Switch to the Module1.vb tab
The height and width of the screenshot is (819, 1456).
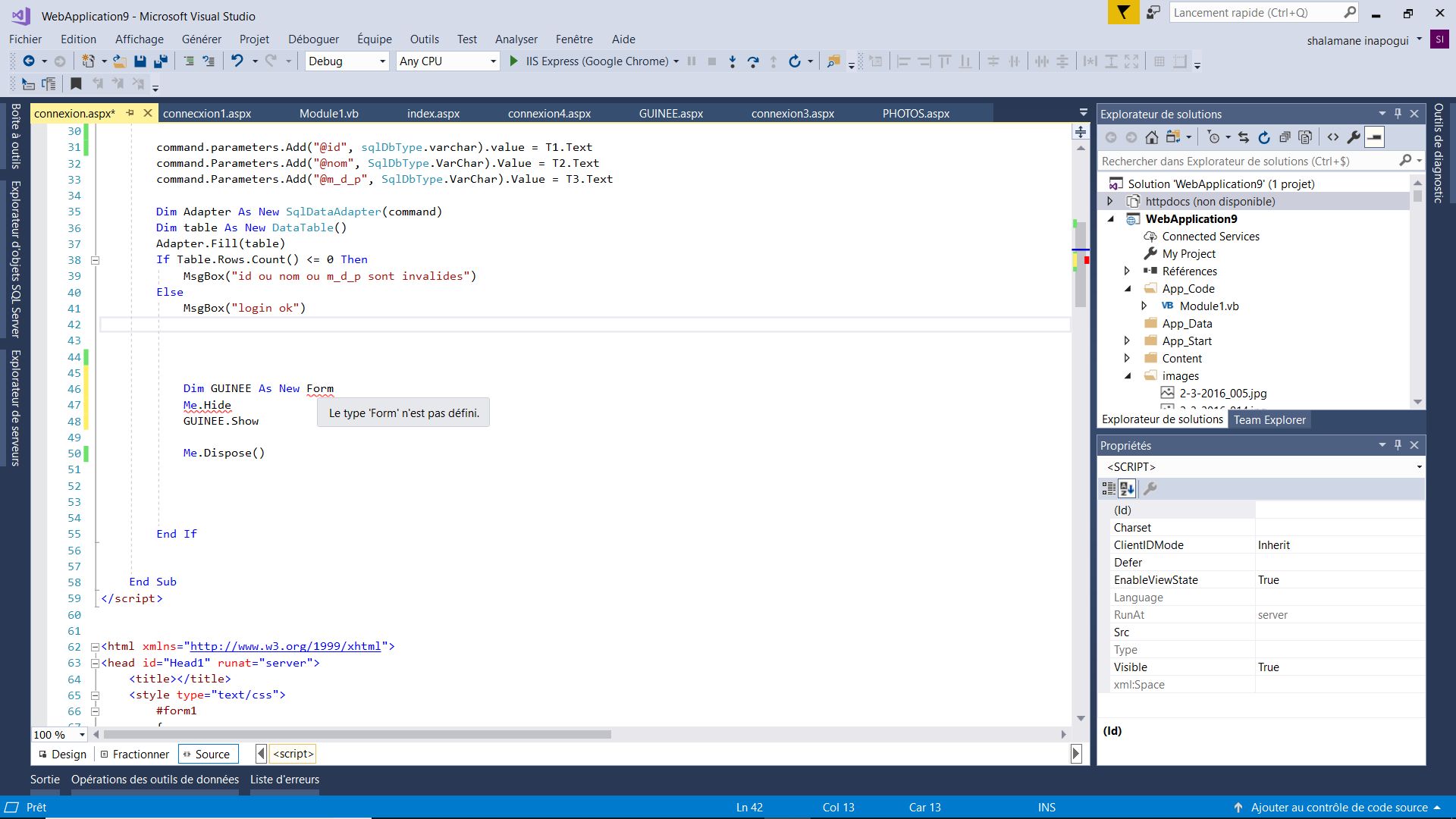(x=328, y=114)
